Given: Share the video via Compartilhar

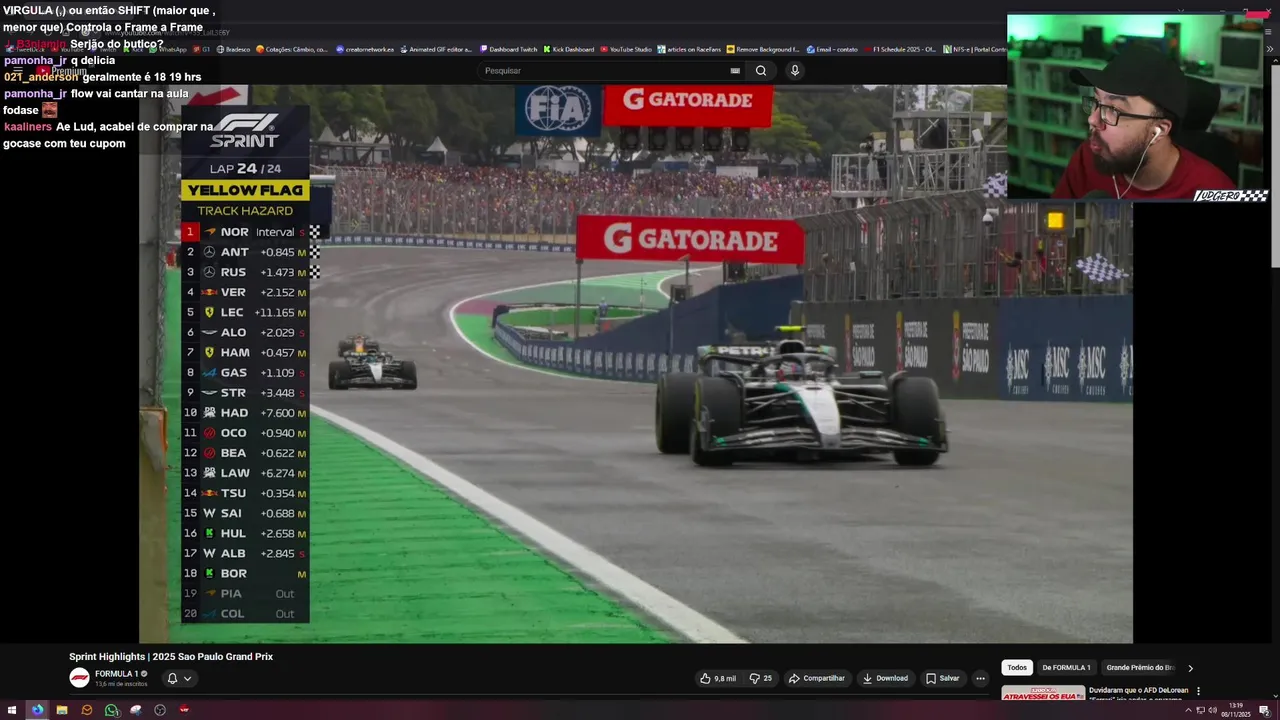Looking at the screenshot, I should (817, 678).
